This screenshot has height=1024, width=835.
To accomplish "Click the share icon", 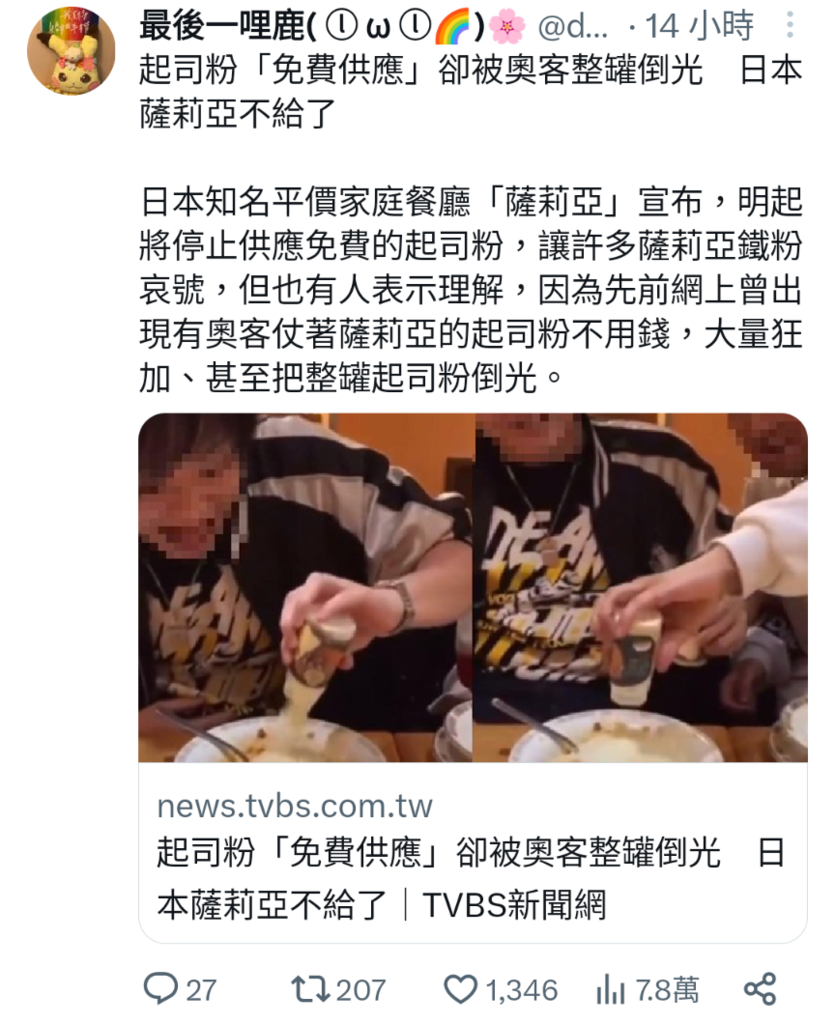I will click(x=760, y=989).
